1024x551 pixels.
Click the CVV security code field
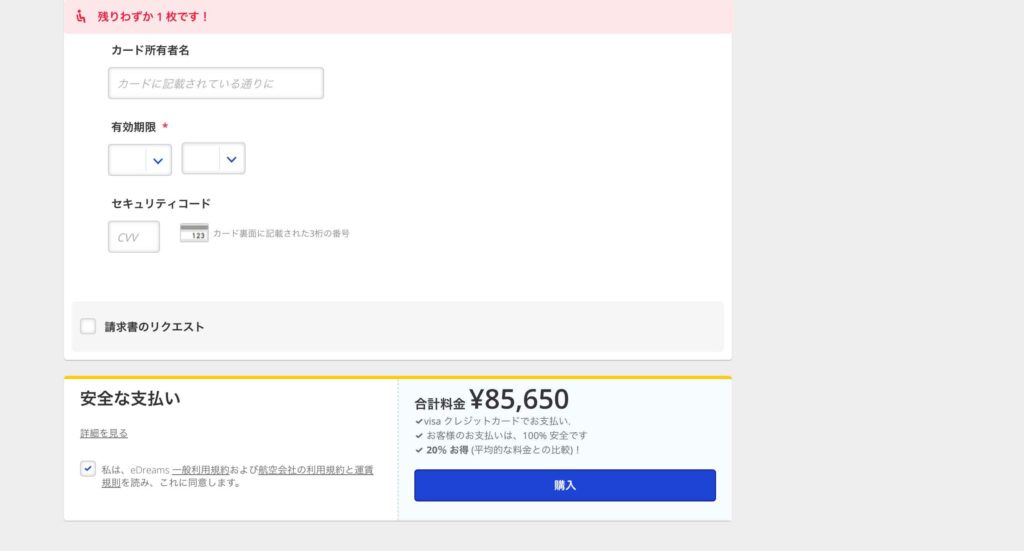[x=134, y=237]
